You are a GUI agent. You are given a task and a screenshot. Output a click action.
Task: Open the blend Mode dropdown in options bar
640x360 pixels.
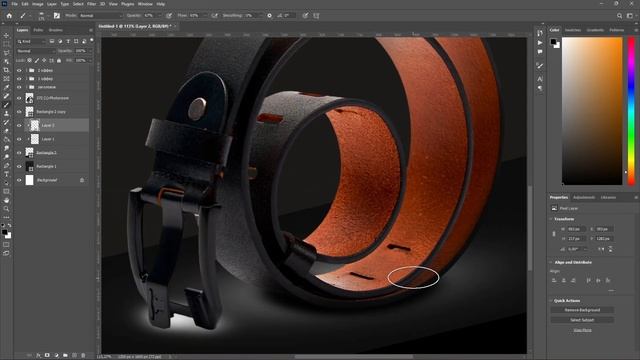click(x=100, y=16)
